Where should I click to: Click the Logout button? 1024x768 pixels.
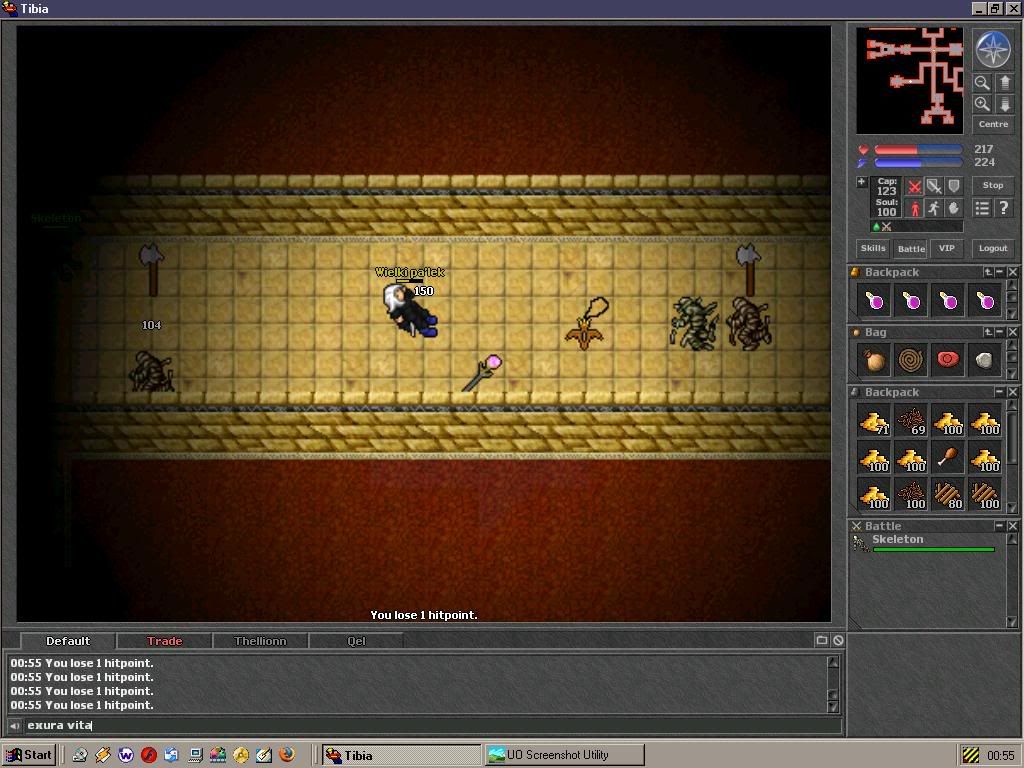pos(993,248)
